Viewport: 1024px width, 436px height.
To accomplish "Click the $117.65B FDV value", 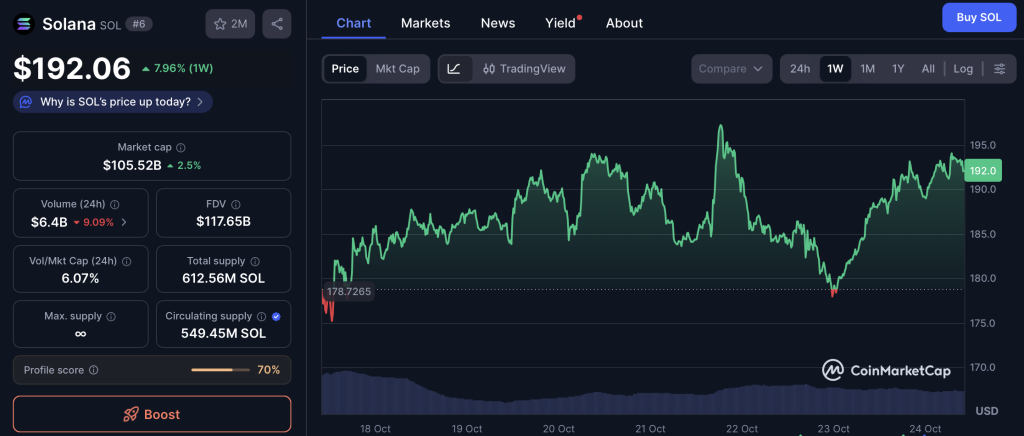I will tap(223, 222).
